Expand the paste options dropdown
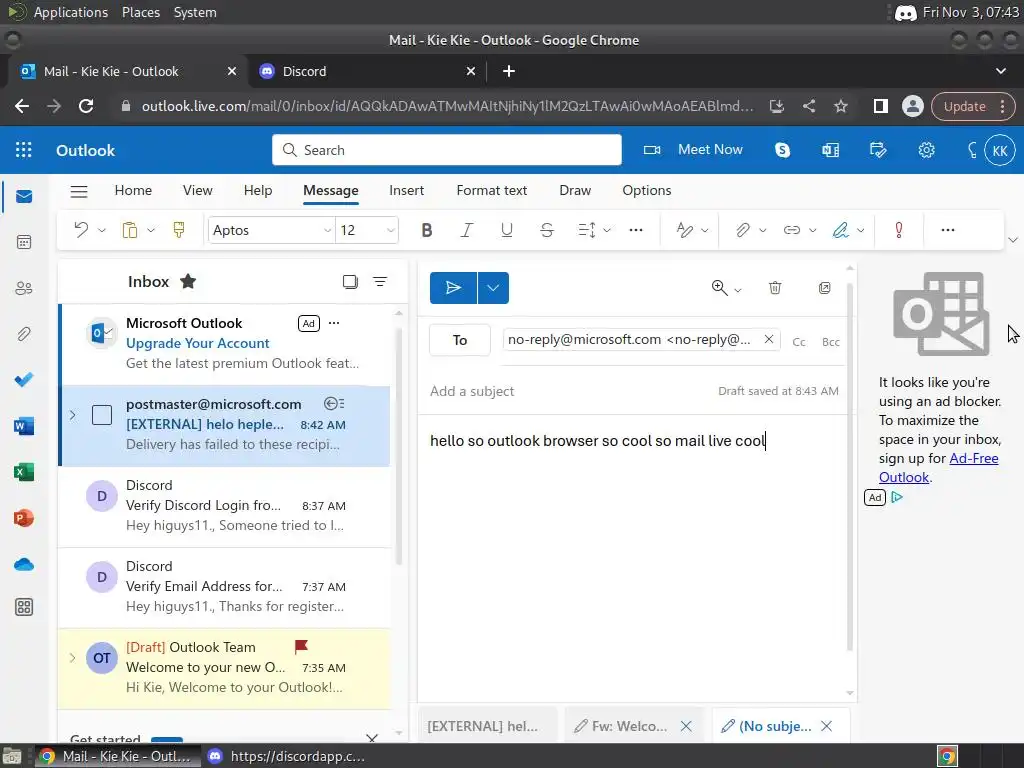The height and width of the screenshot is (768, 1024). tap(151, 230)
